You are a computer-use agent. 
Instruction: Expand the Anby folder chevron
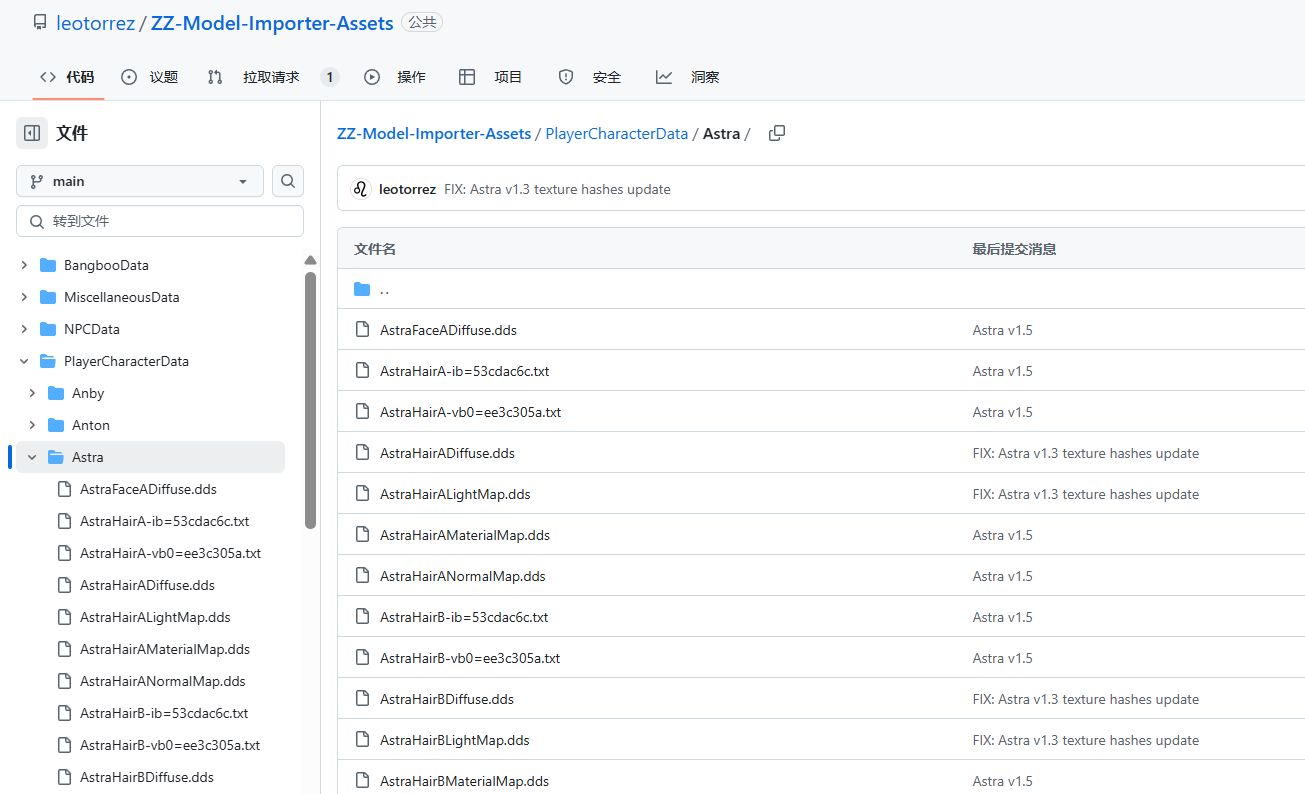tap(32, 393)
